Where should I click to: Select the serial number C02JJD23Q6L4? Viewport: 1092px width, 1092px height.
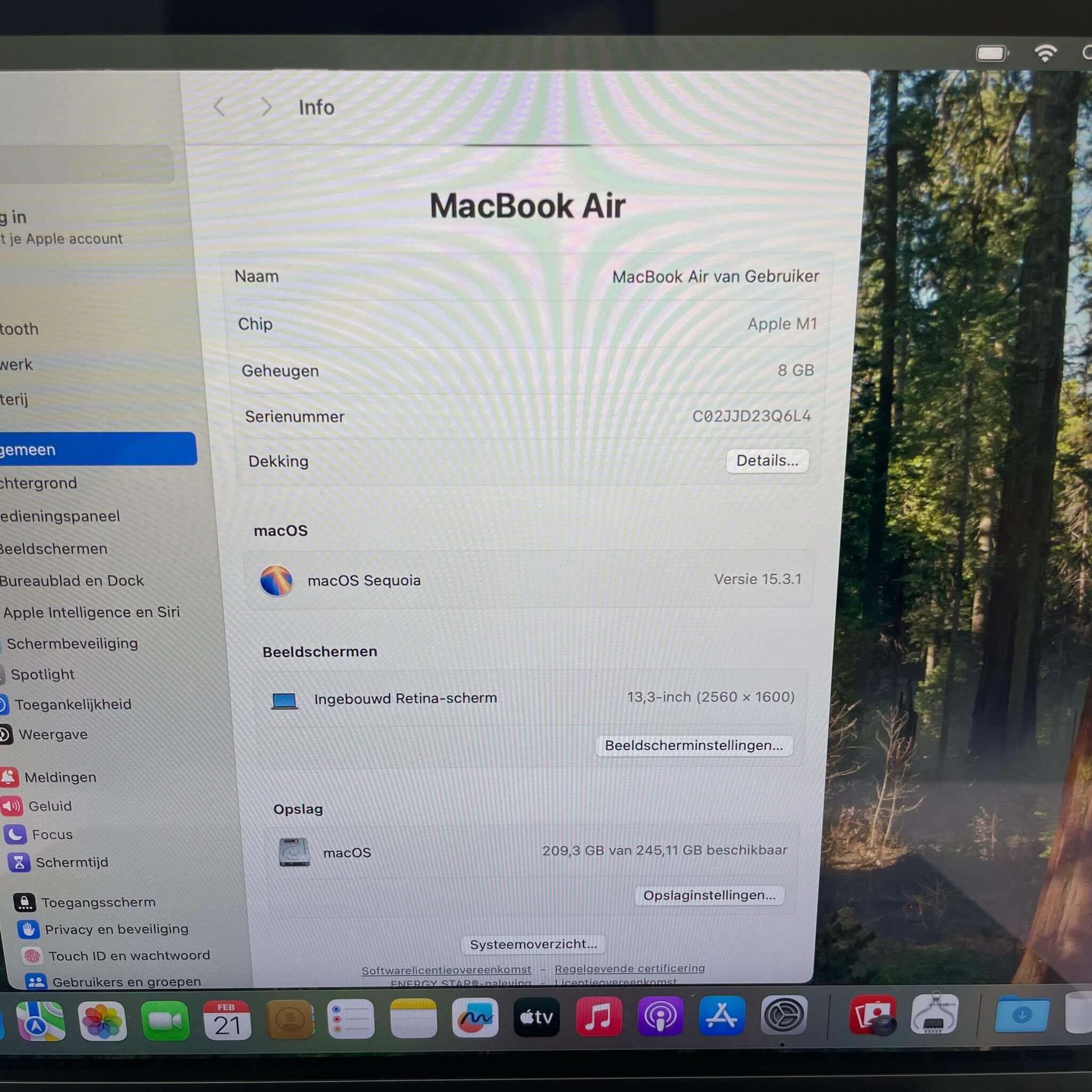[x=752, y=416]
